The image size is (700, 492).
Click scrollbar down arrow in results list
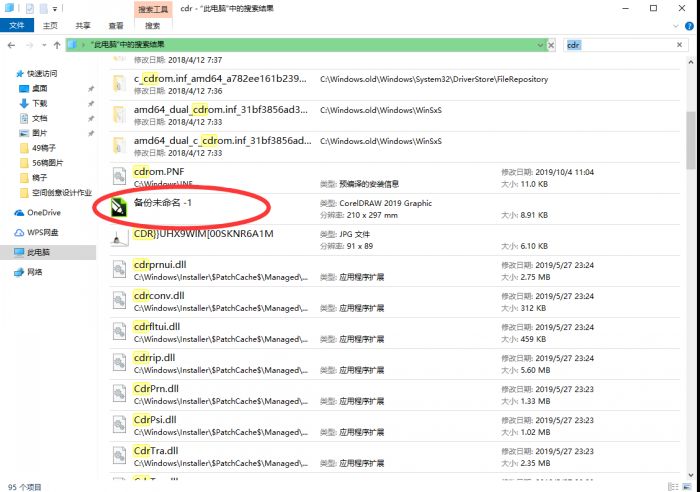coord(691,475)
